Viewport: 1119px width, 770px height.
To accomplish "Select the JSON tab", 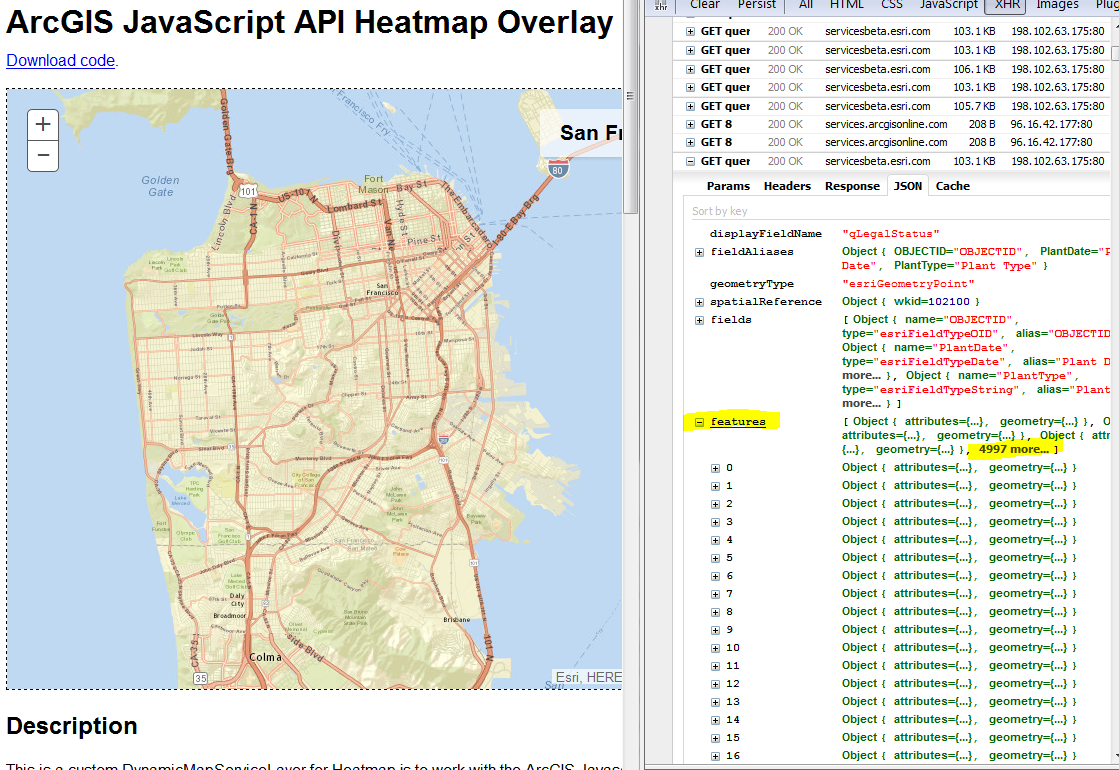I will click(908, 186).
